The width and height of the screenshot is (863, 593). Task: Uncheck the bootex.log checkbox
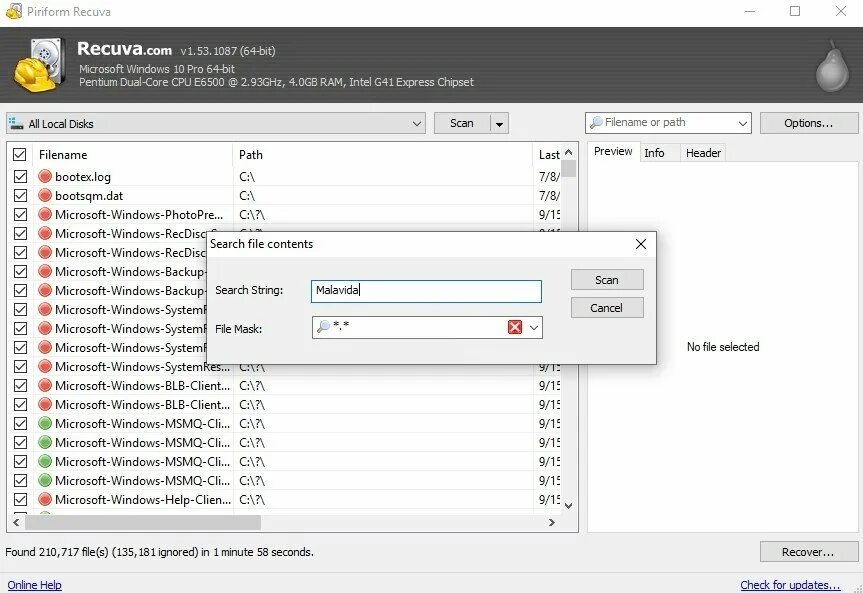coord(20,176)
